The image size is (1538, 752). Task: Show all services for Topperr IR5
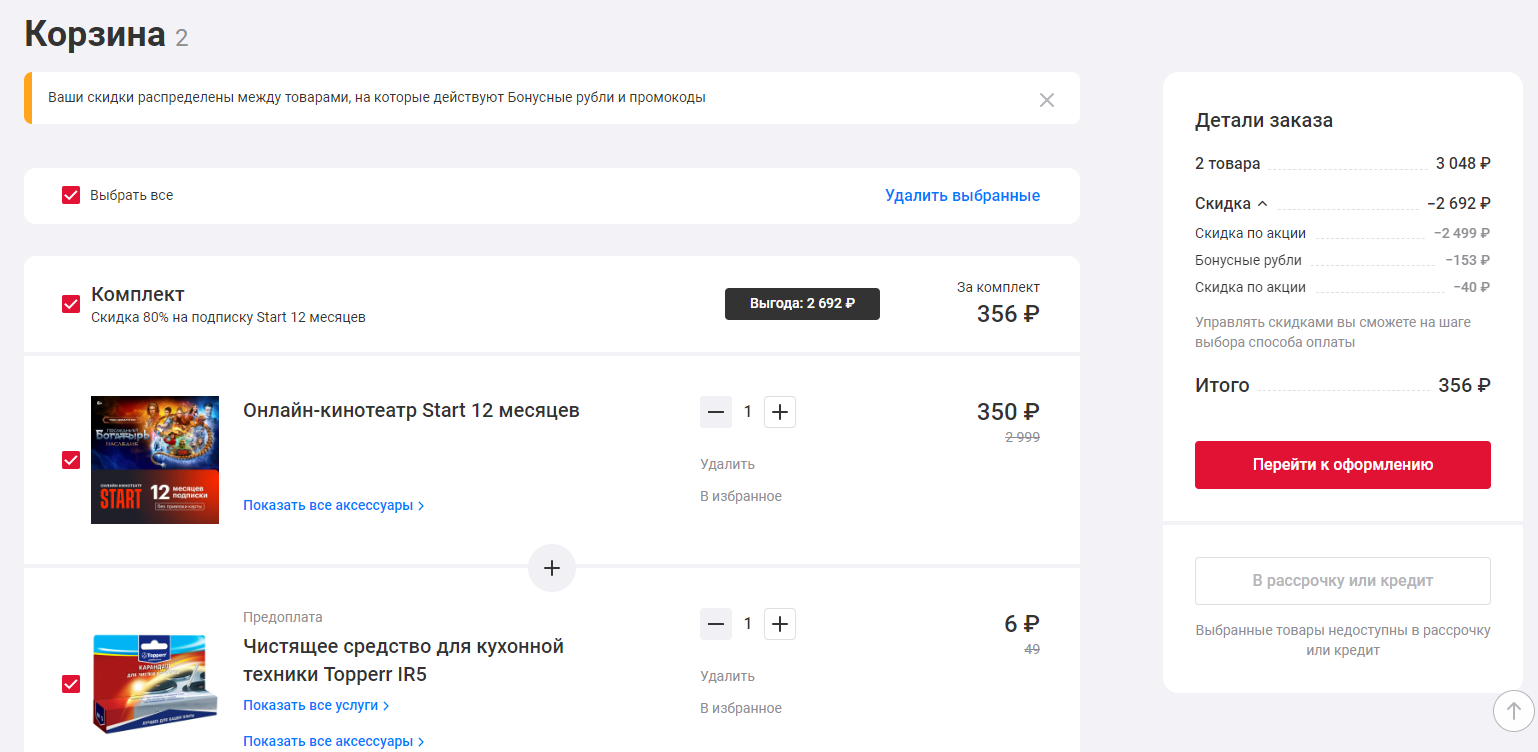click(315, 705)
